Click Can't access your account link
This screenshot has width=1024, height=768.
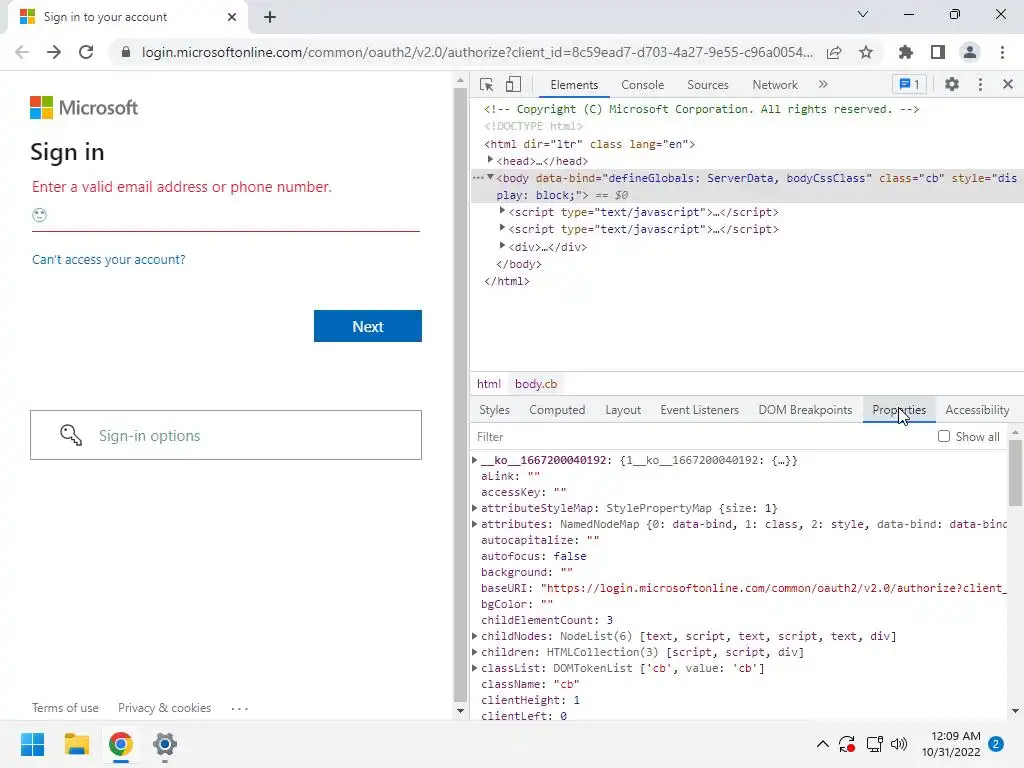[x=109, y=259]
